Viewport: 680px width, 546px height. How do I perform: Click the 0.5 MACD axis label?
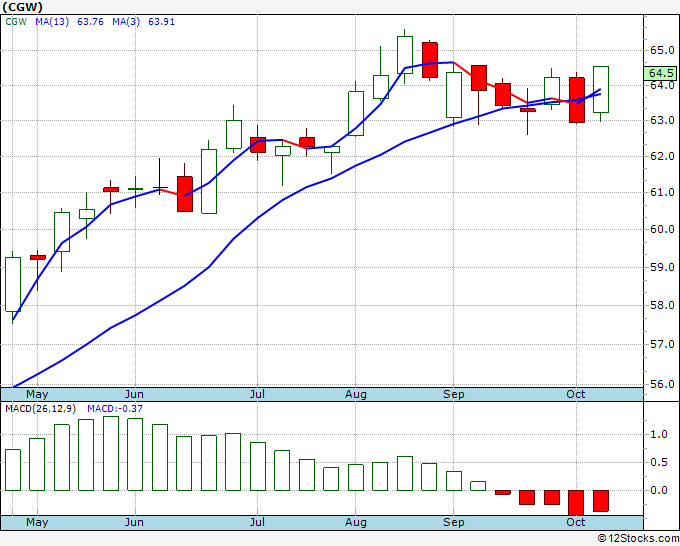[x=659, y=462]
